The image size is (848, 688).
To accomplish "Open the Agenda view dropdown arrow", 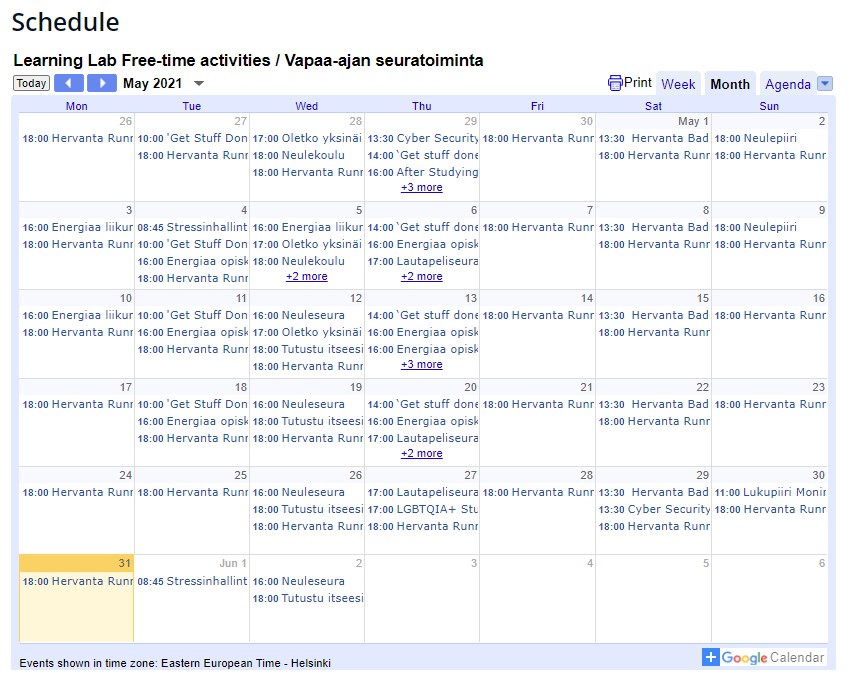I will click(x=824, y=83).
